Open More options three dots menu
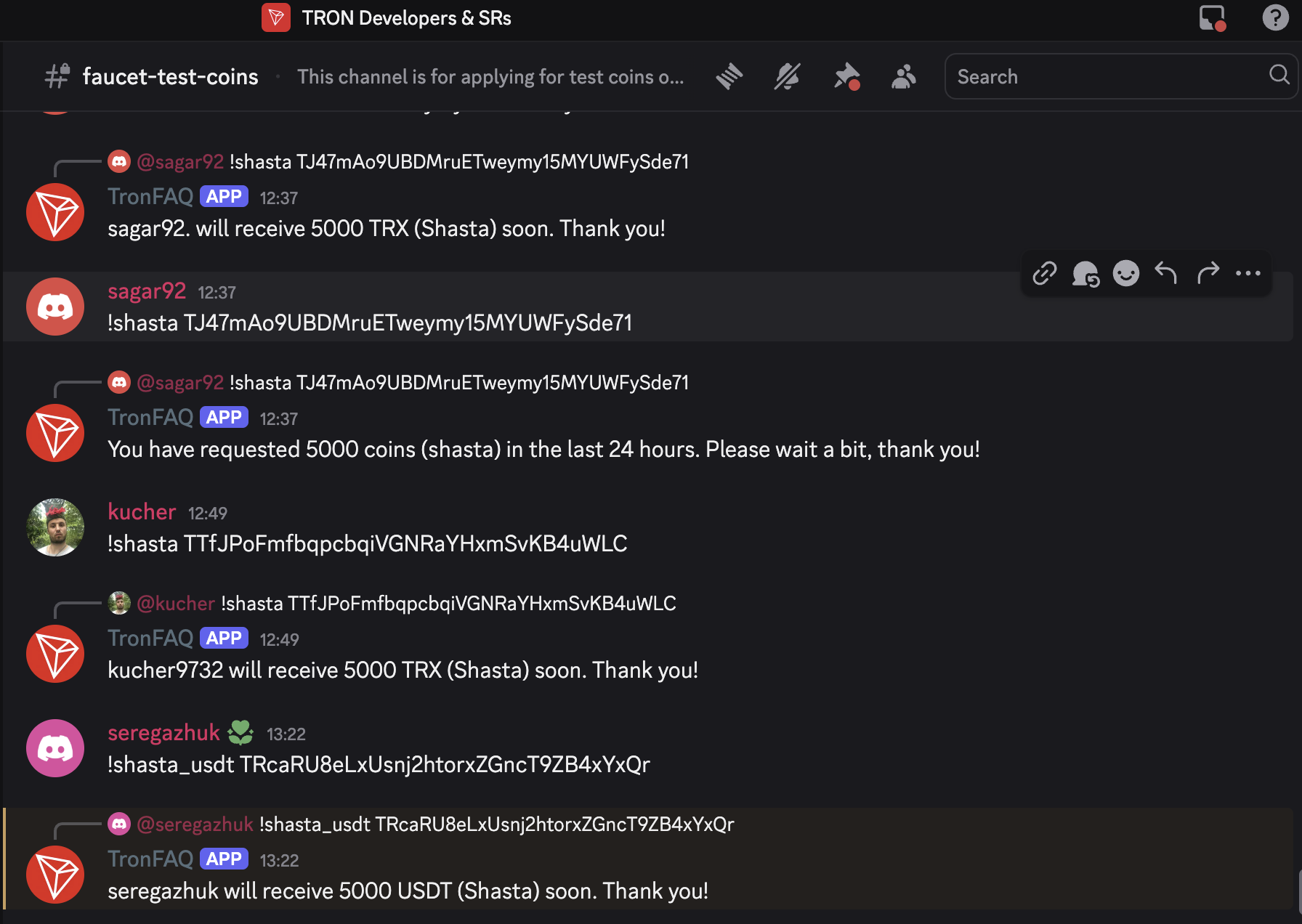 point(1248,273)
